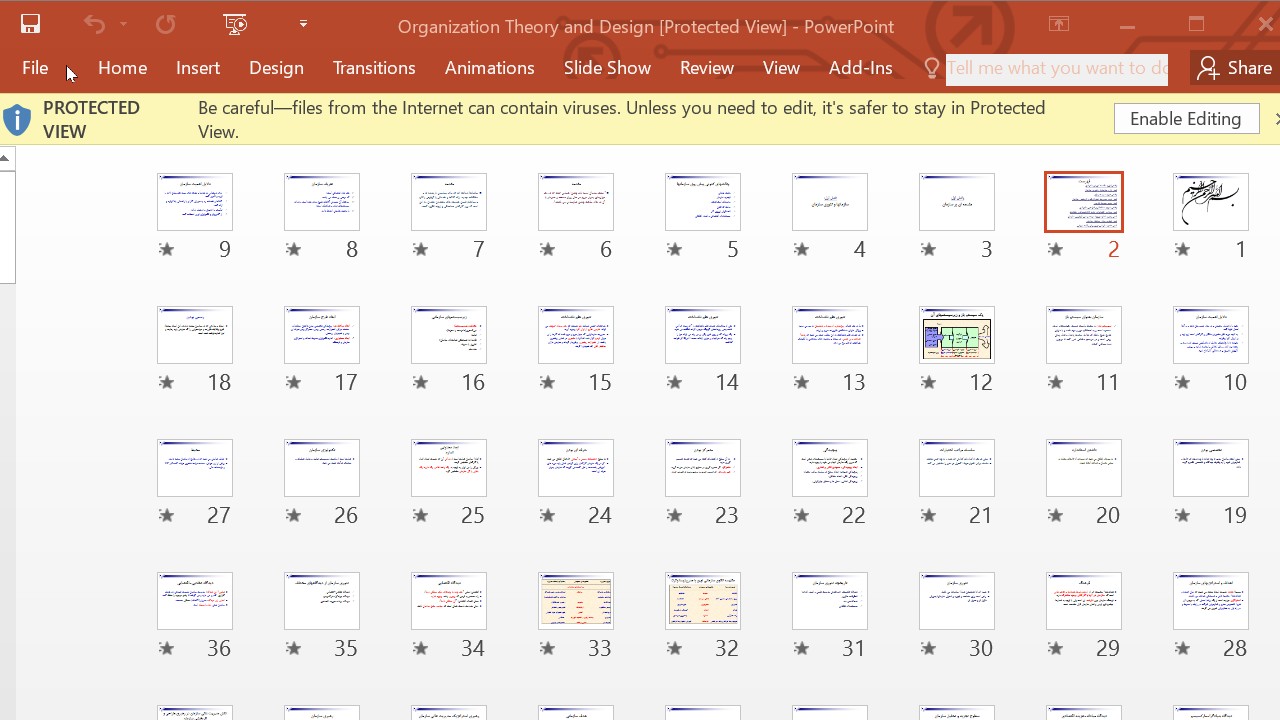The image size is (1280, 720).
Task: Click the transition star under slide 20
Action: tap(1056, 516)
